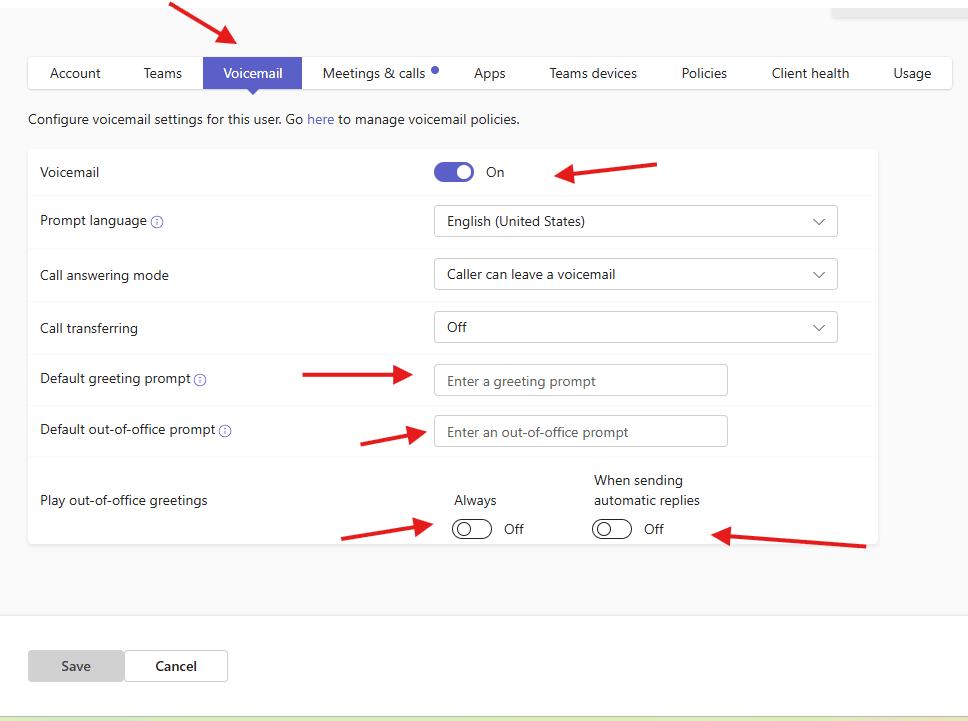968x721 pixels.
Task: Click the Cancel button
Action: coord(176,666)
